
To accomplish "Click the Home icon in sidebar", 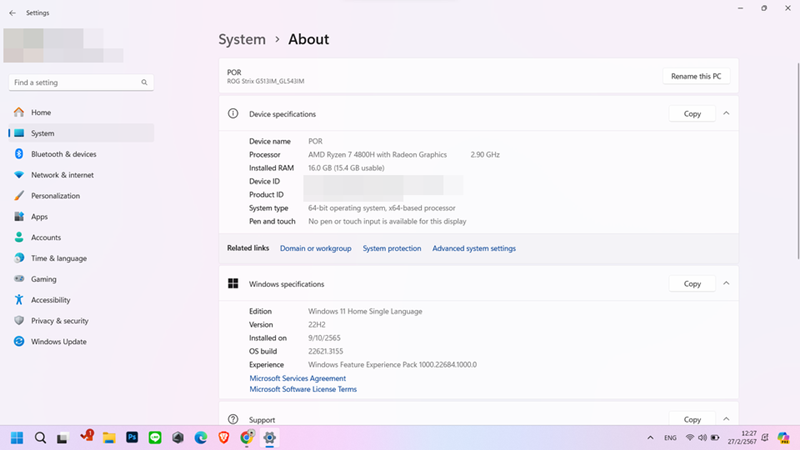I will [18, 112].
